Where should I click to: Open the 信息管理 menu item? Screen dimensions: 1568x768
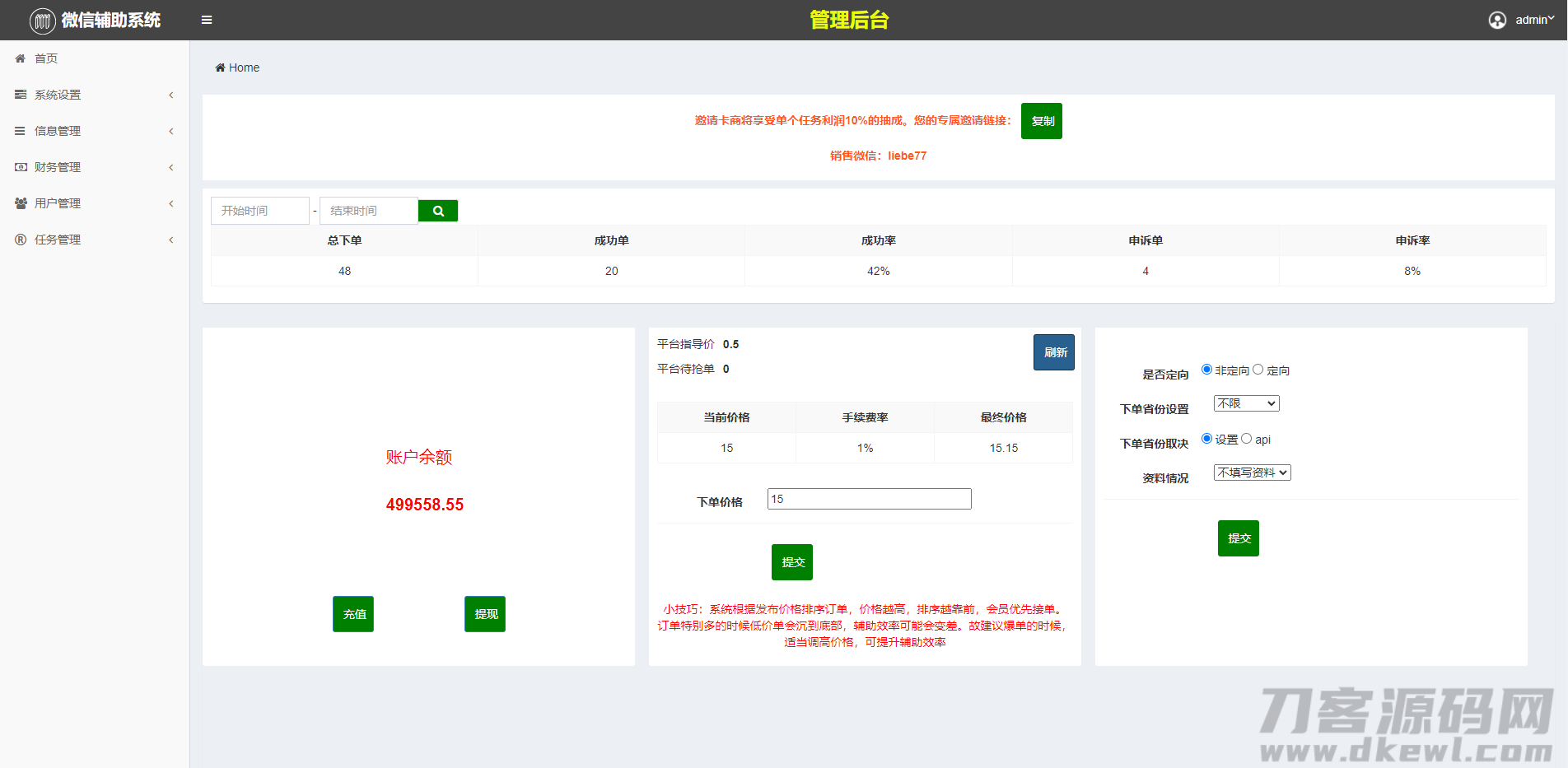pyautogui.click(x=58, y=131)
